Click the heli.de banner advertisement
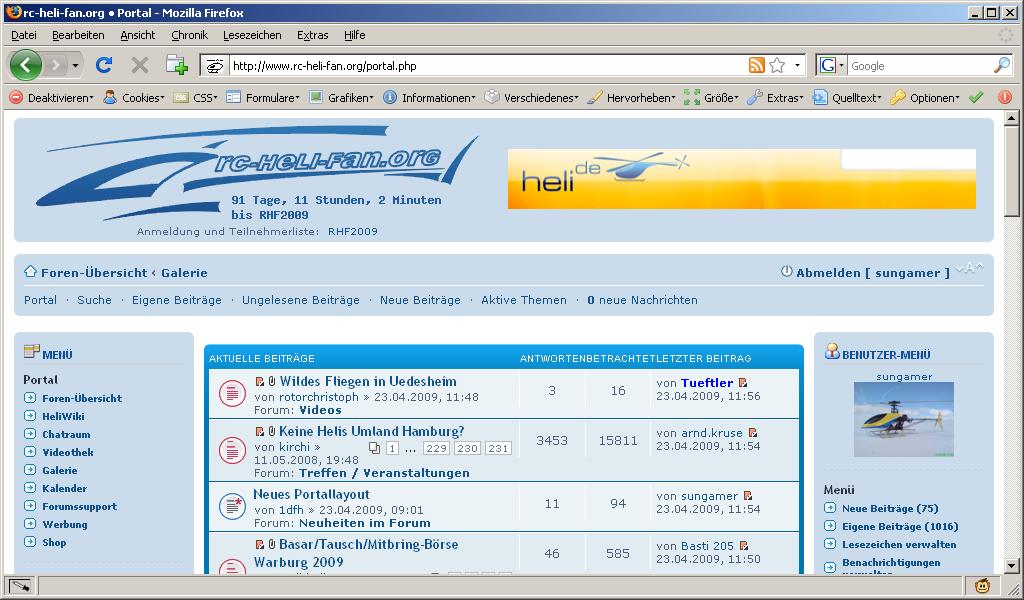 742,179
